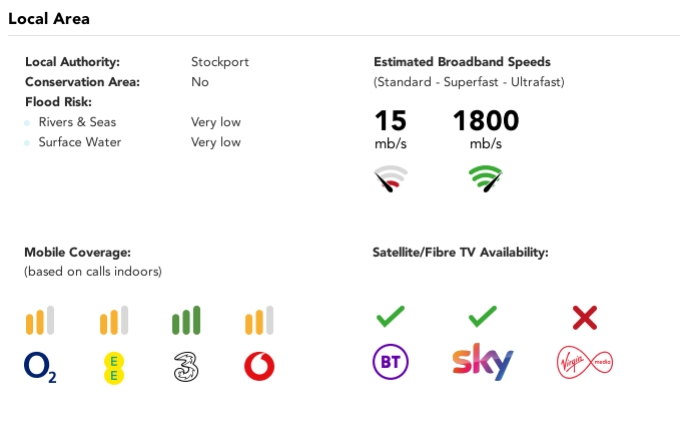Click the green checkmark above BT
The height and width of the screenshot is (425, 680).
tap(390, 316)
